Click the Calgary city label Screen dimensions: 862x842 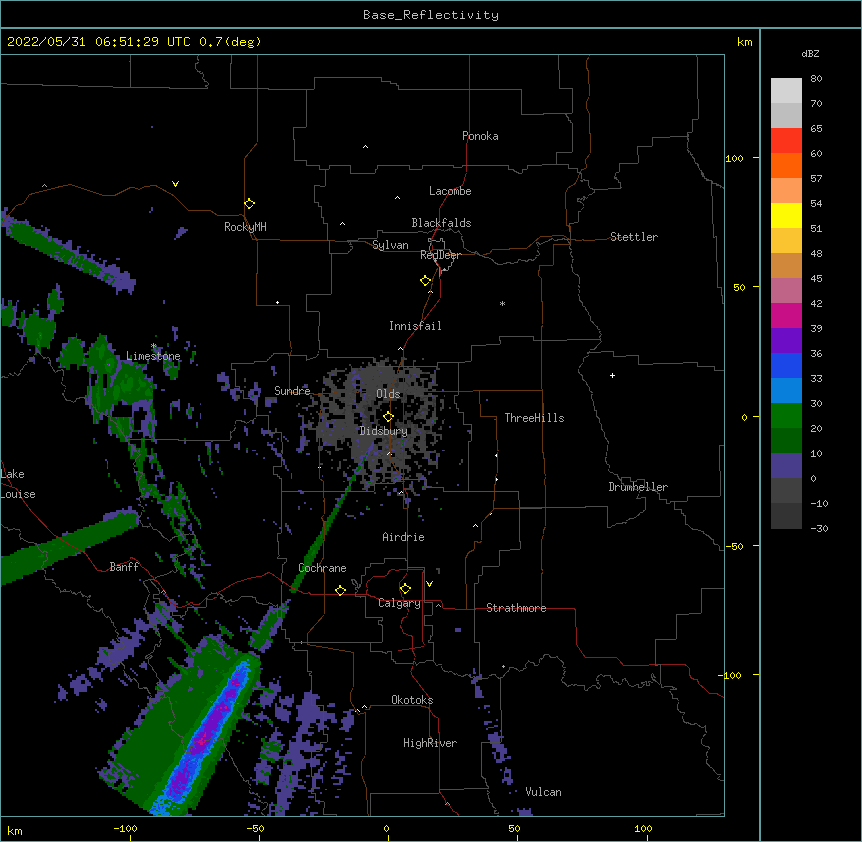coord(399,603)
